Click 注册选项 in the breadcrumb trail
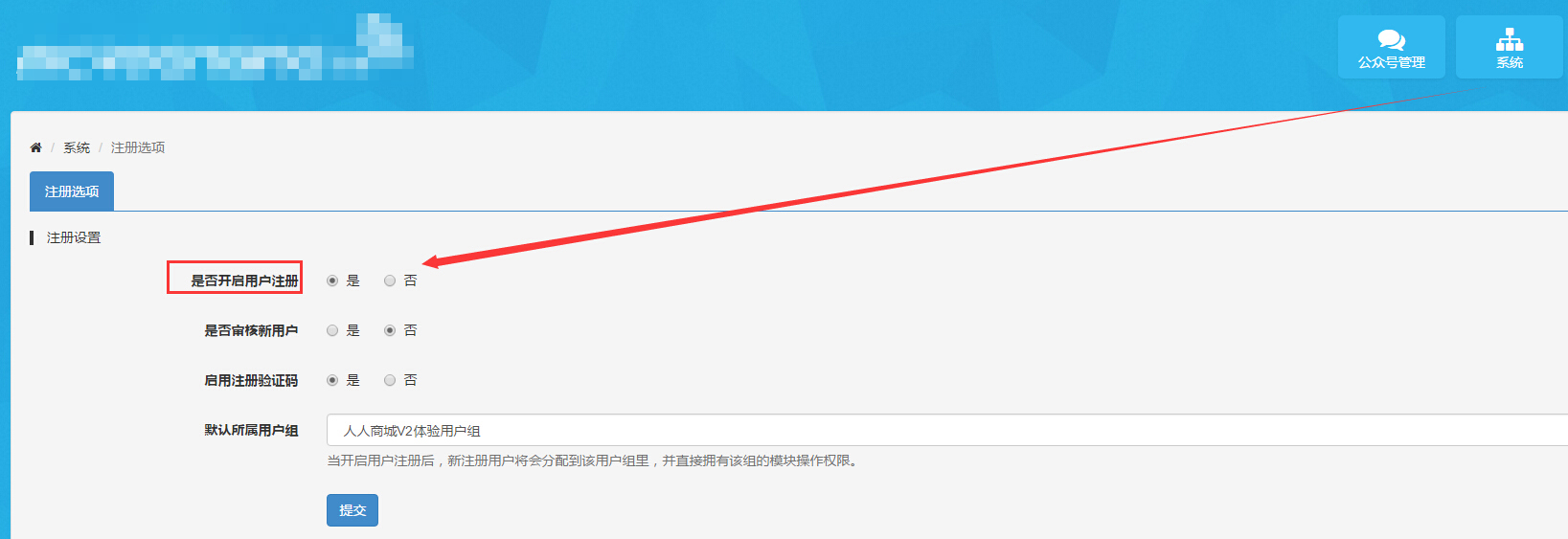Image resolution: width=1568 pixels, height=539 pixels. 138,147
